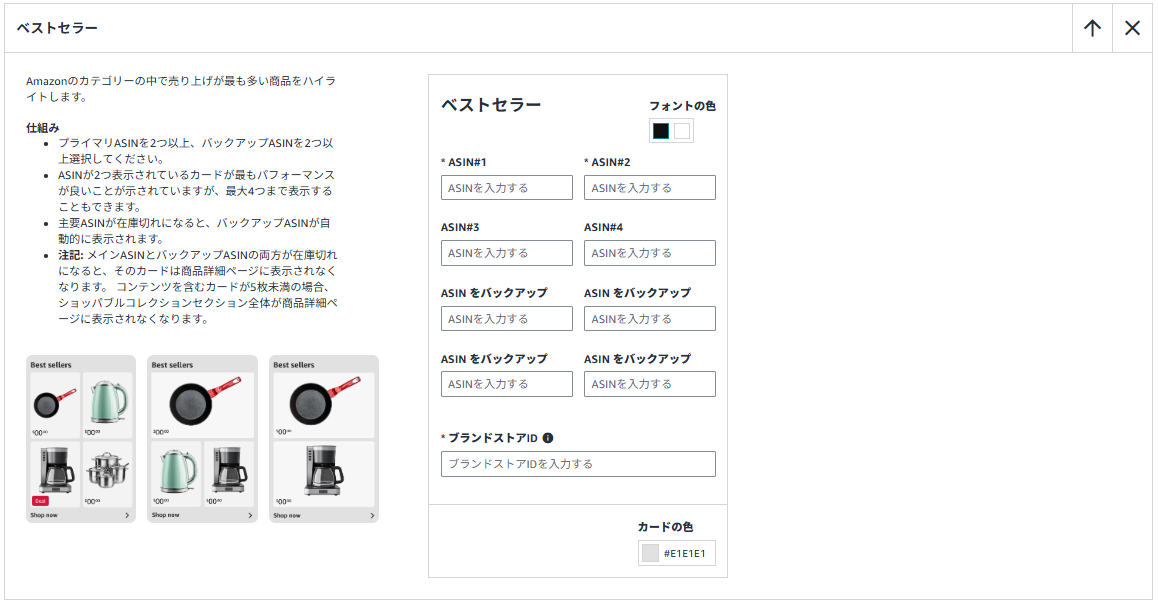
Task: Select the four-product Best sellers preview
Action: click(x=81, y=439)
